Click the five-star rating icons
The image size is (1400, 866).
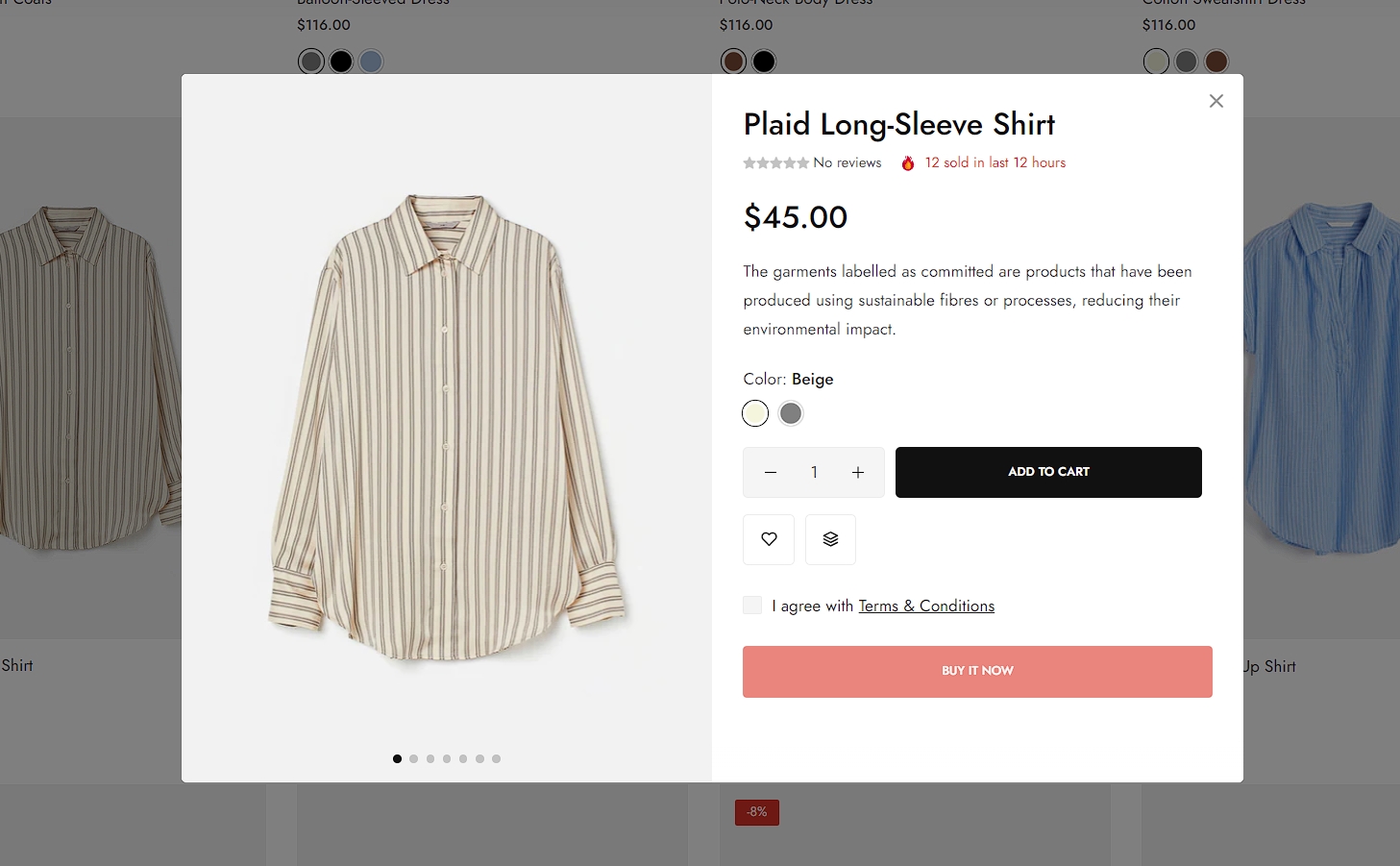pos(775,163)
